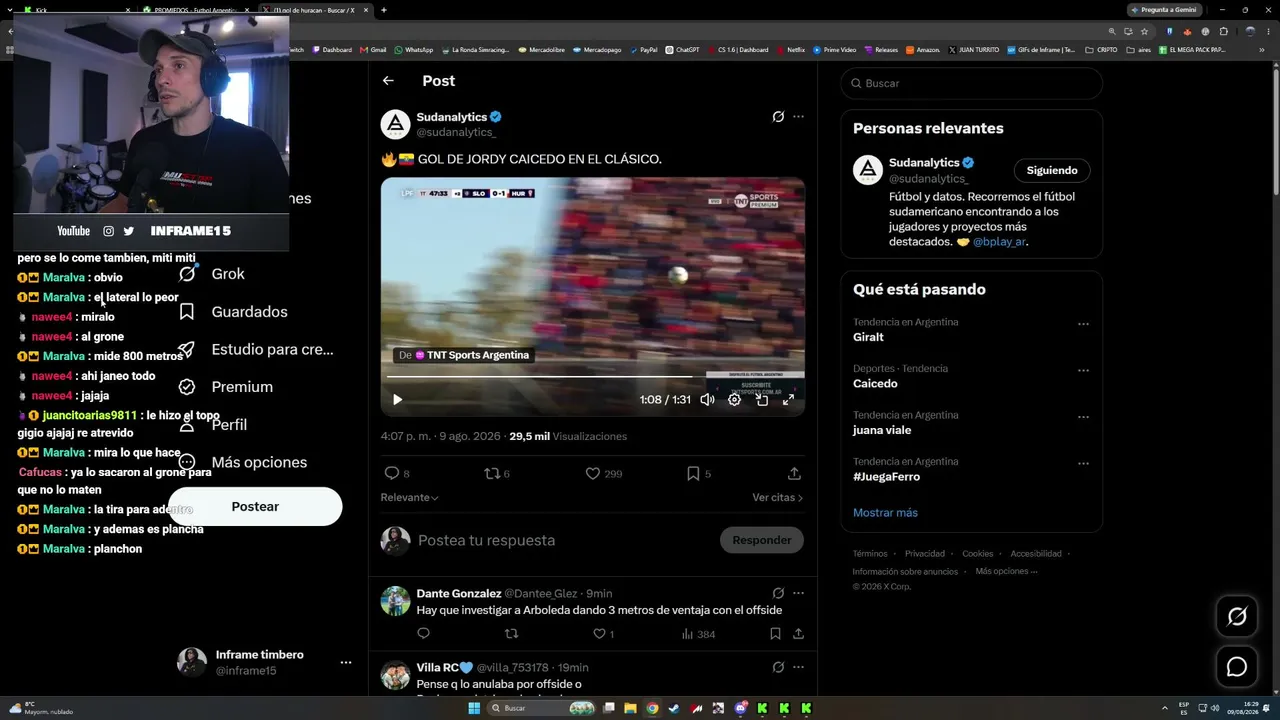
Task: Share the Sudanalytics post
Action: 794,473
